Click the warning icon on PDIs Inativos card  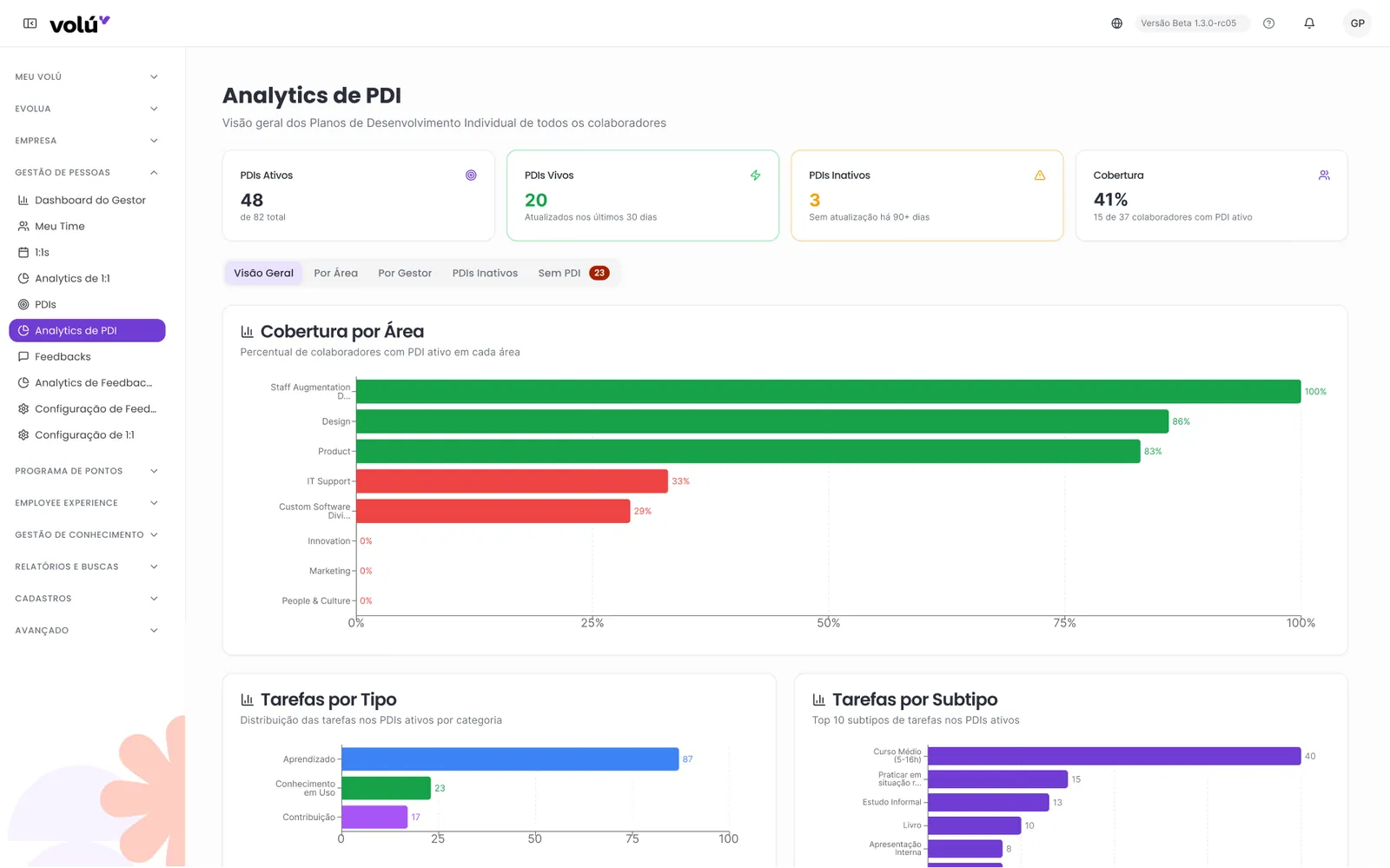pyautogui.click(x=1040, y=176)
